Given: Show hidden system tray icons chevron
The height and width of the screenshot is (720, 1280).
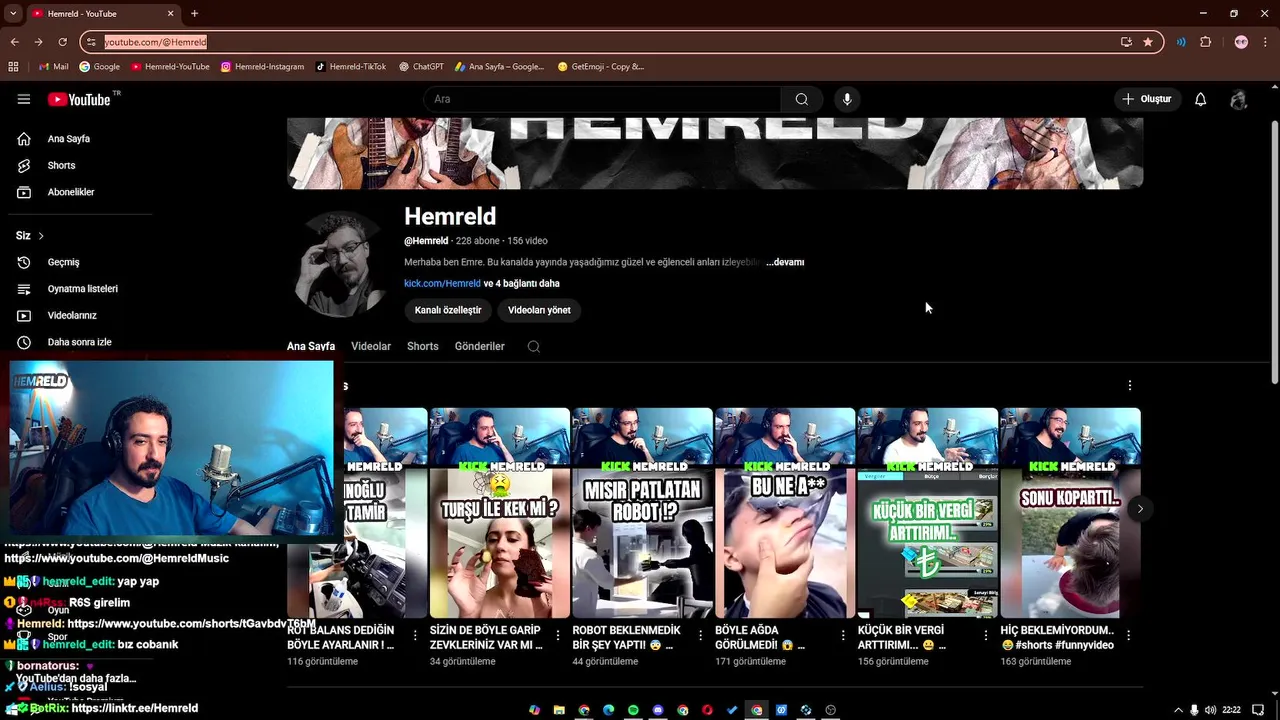Looking at the screenshot, I should click(1178, 710).
